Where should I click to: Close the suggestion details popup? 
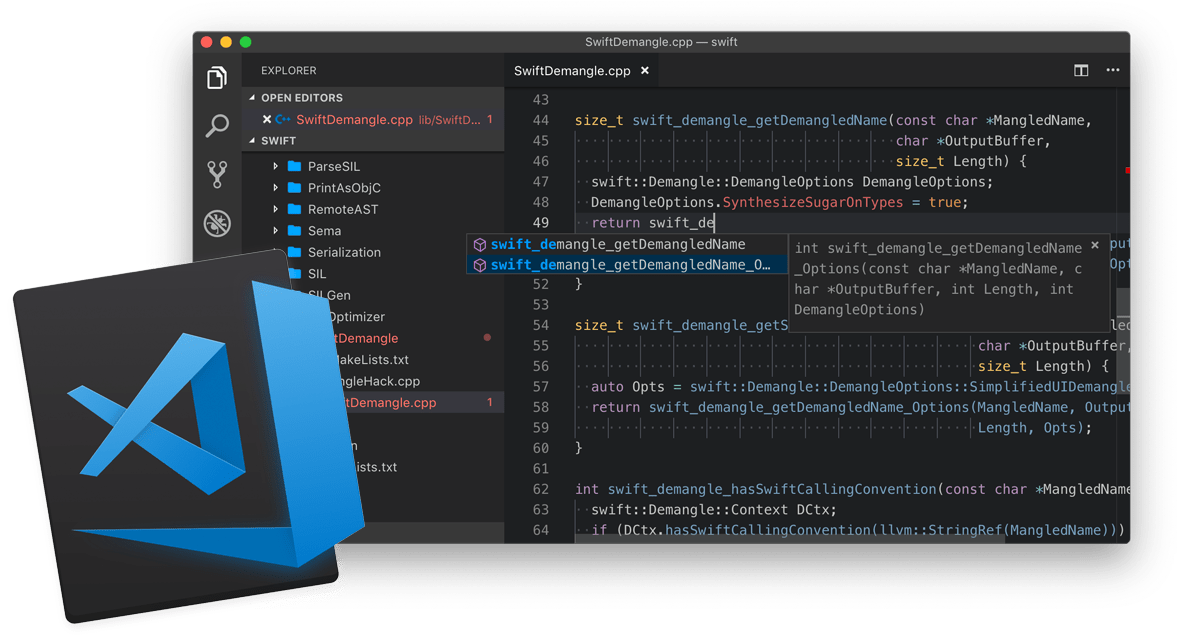1095,245
